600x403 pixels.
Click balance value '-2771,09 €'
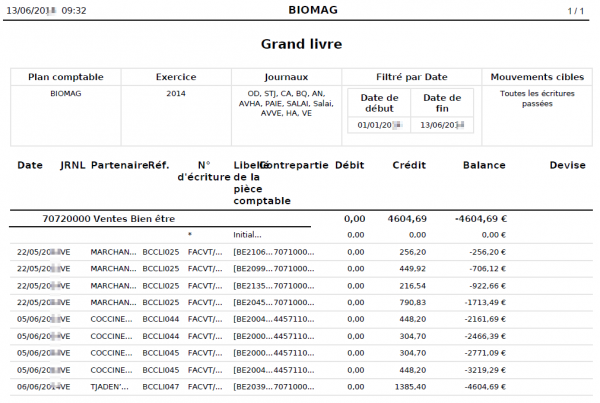point(485,353)
